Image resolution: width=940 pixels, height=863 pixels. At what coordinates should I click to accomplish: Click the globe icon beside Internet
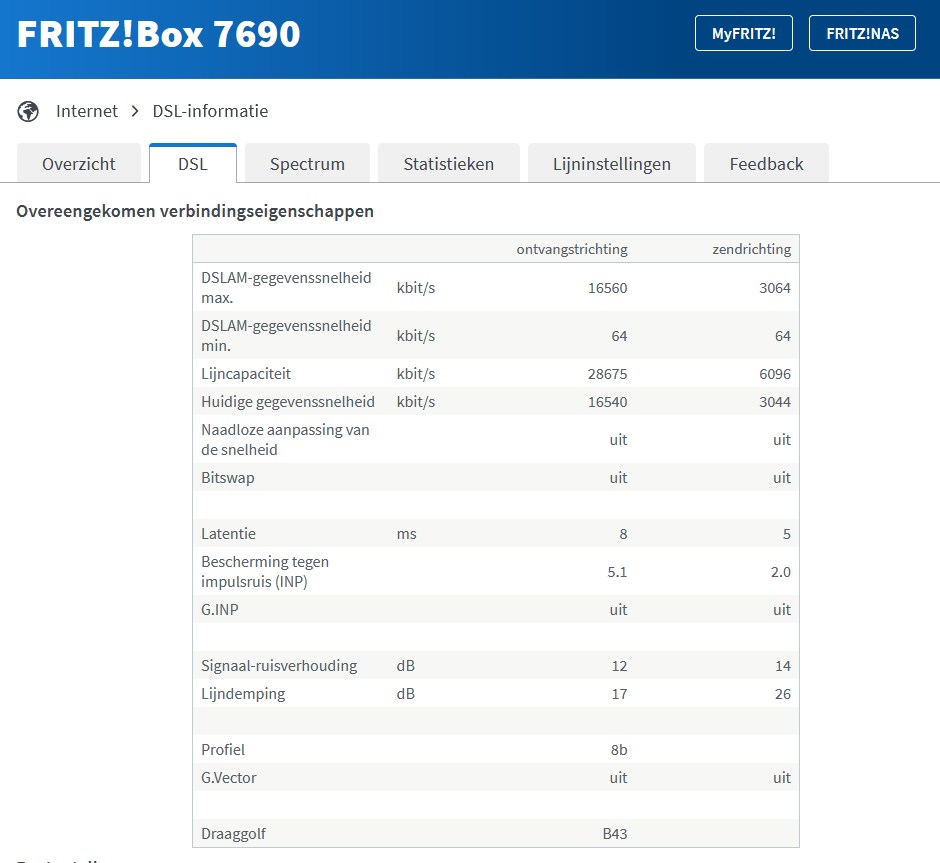(x=28, y=111)
